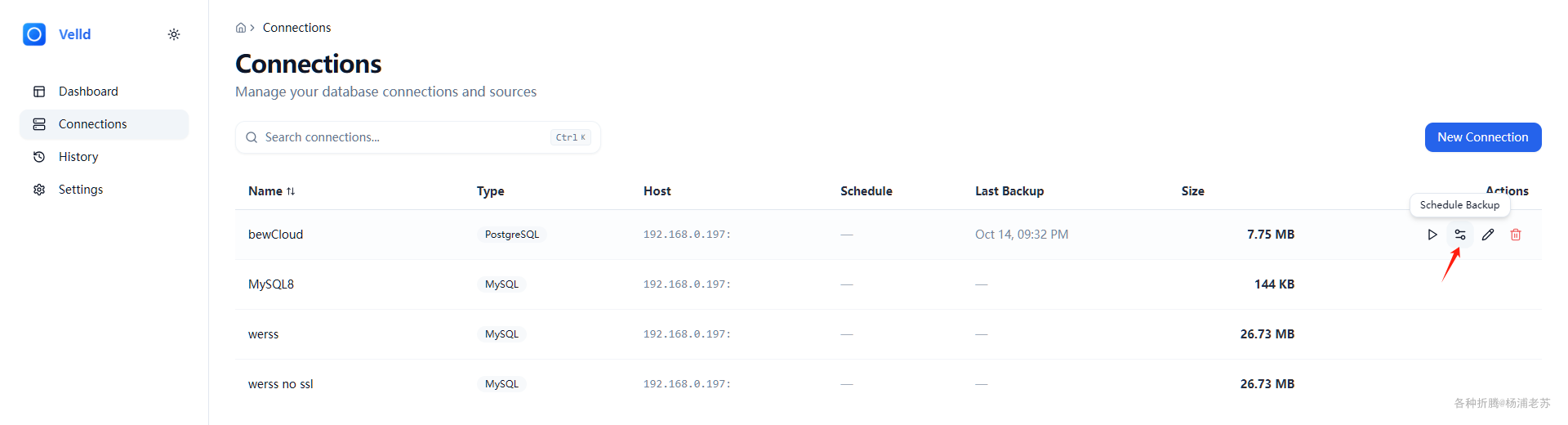The image size is (1568, 425).
Task: Delete the bewCloud connection
Action: 1516,235
